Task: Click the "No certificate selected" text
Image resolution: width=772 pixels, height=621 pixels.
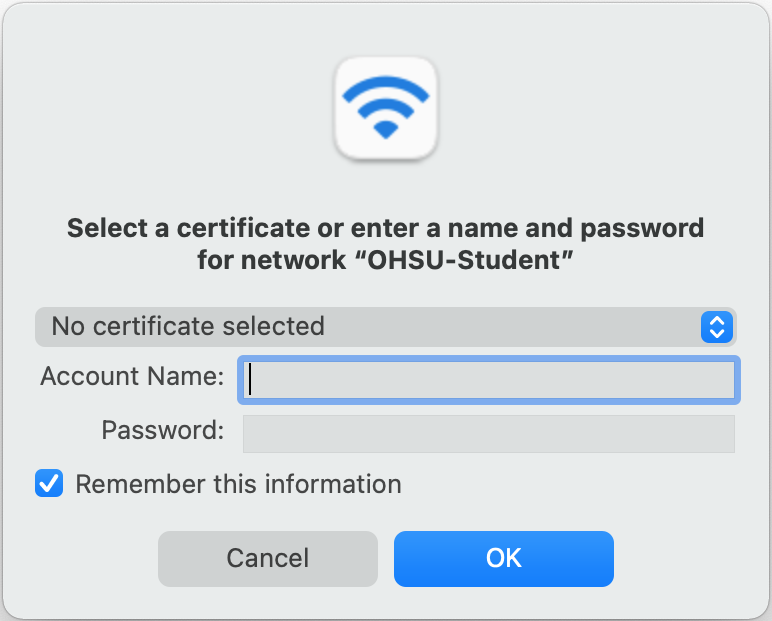Action: click(188, 326)
